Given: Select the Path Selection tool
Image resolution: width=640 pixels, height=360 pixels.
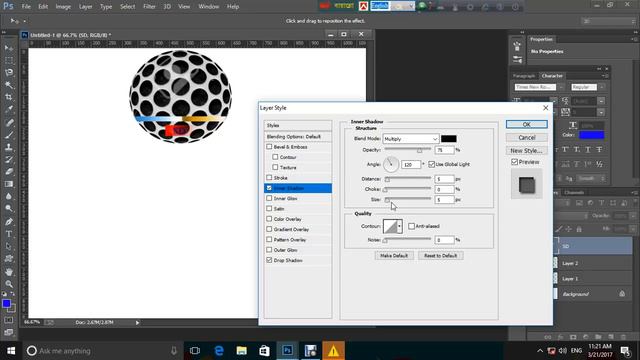Looking at the screenshot, I should coord(9,246).
